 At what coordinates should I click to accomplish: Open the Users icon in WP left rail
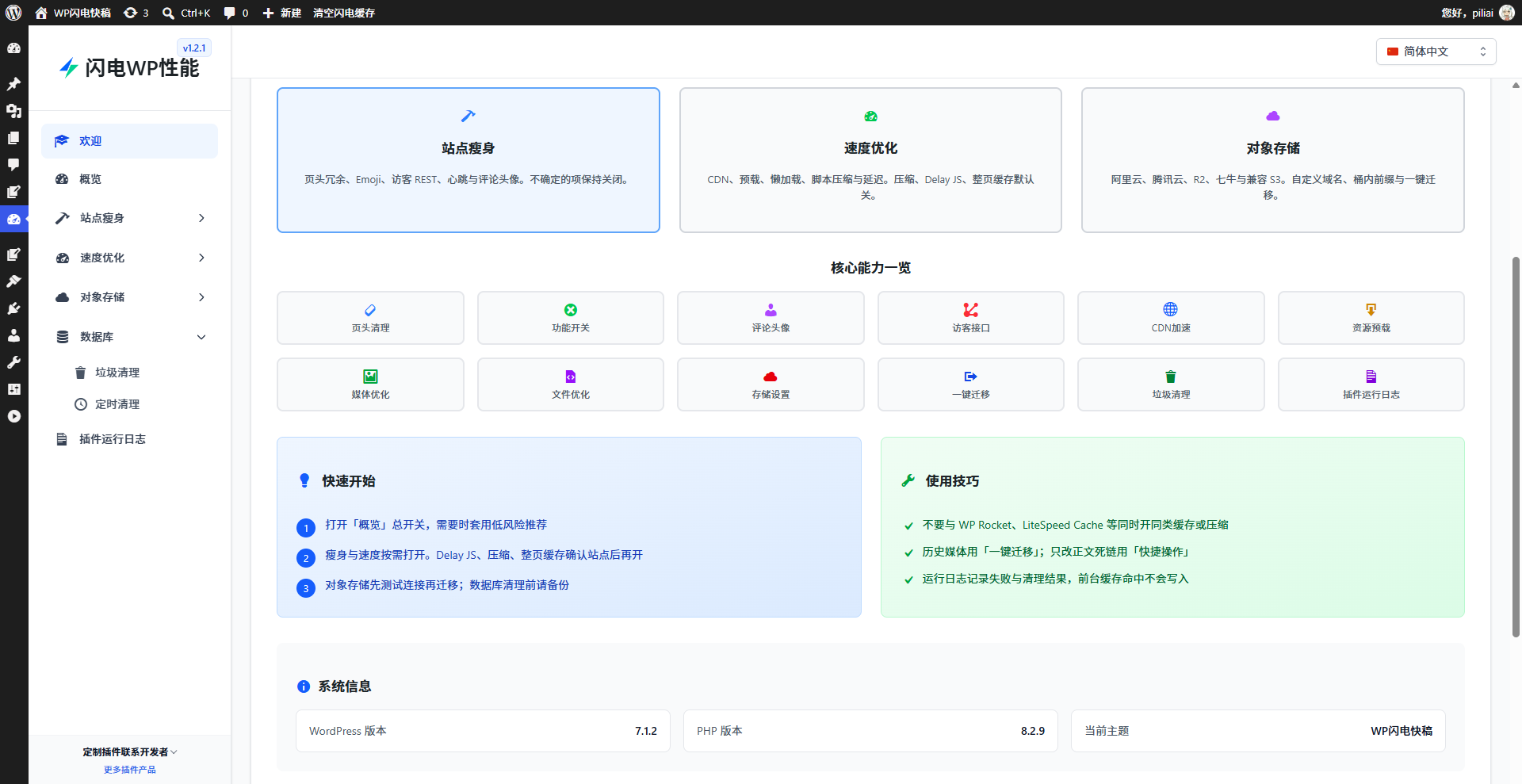[x=13, y=335]
